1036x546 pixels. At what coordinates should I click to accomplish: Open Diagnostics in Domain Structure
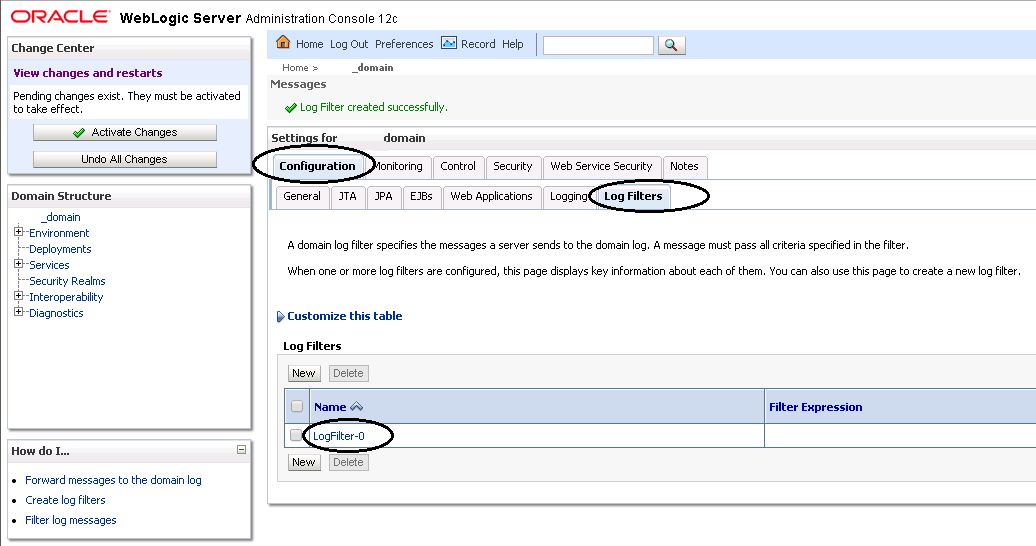click(56, 313)
